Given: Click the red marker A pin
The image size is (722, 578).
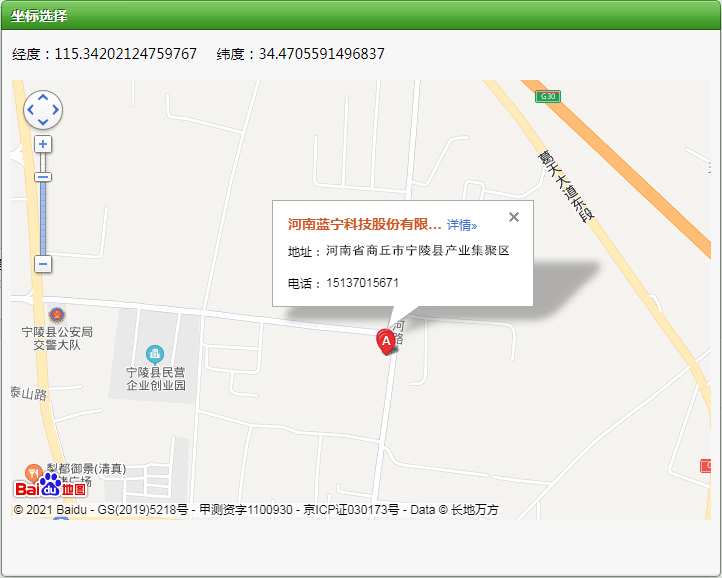Looking at the screenshot, I should coord(385,341).
